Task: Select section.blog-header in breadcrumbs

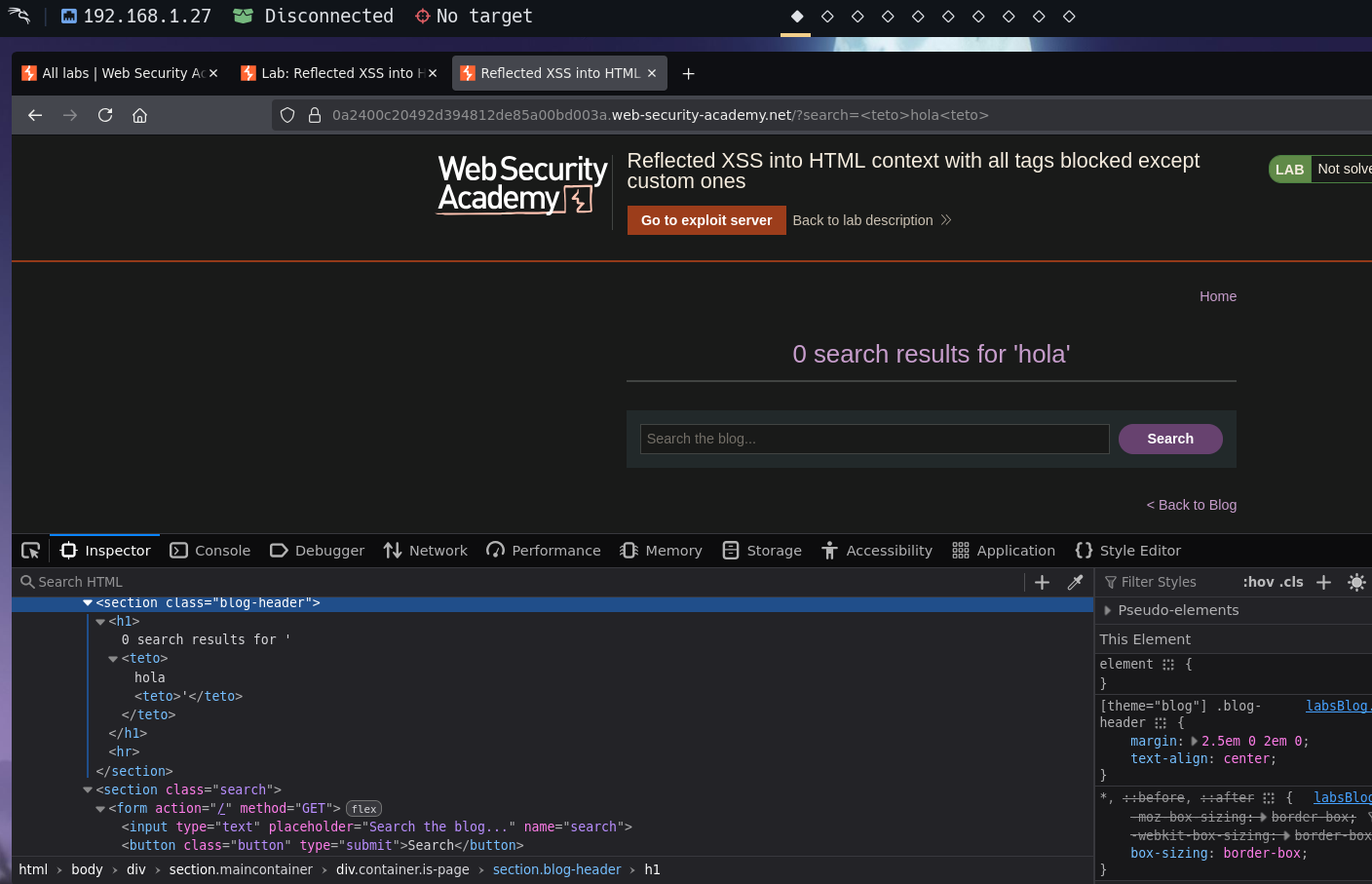Action: coord(556,869)
